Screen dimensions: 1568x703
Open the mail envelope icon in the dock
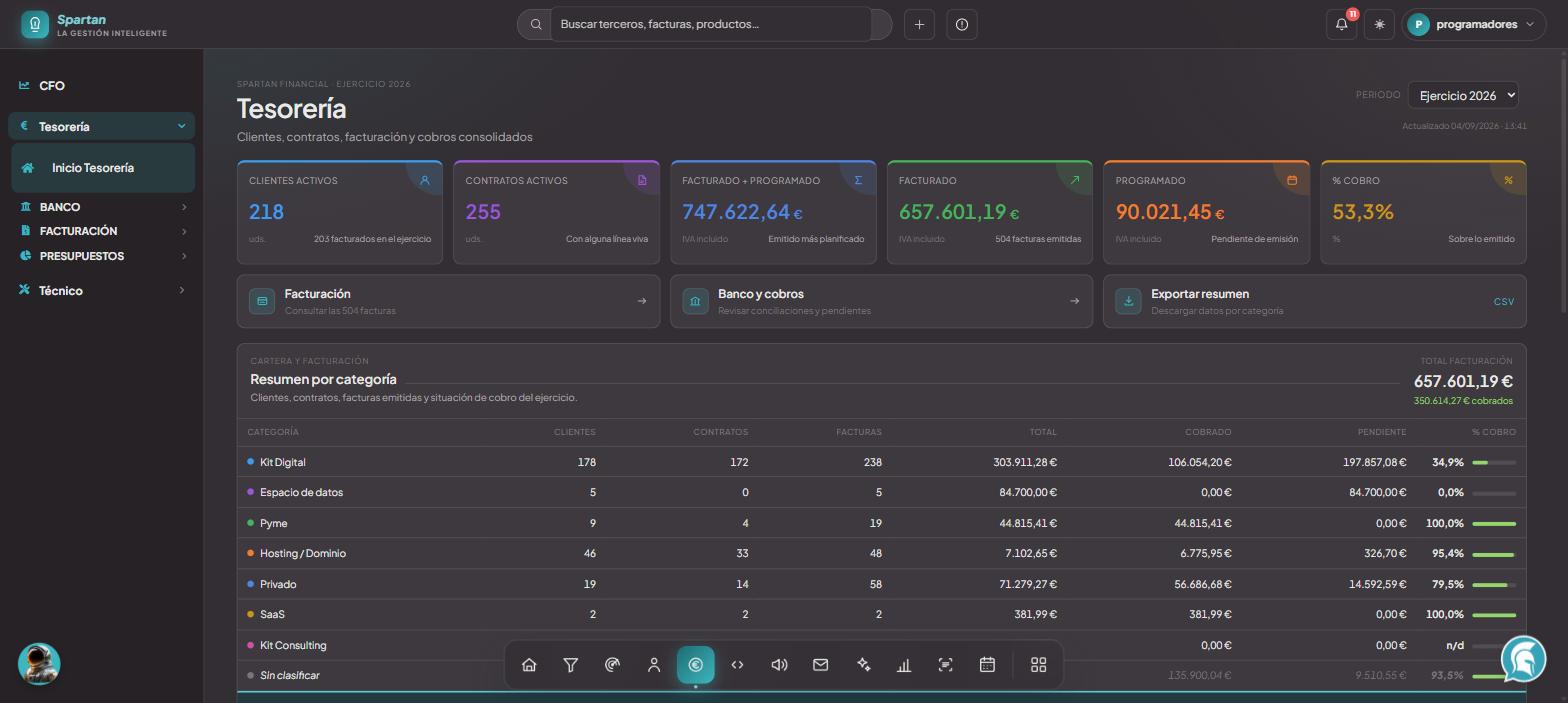[821, 665]
